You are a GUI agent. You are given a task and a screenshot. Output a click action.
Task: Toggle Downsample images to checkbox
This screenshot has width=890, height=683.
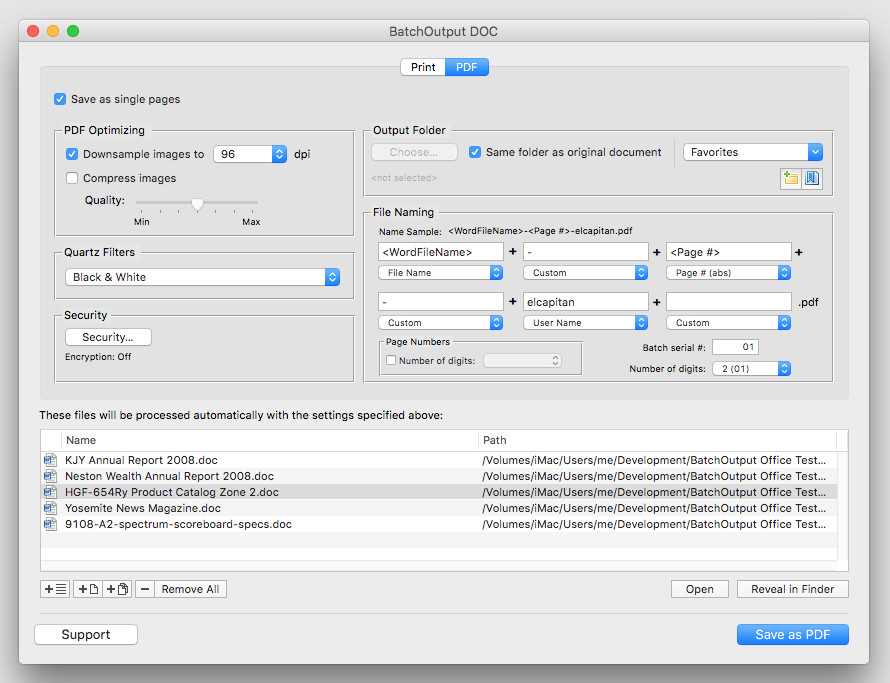(x=72, y=154)
